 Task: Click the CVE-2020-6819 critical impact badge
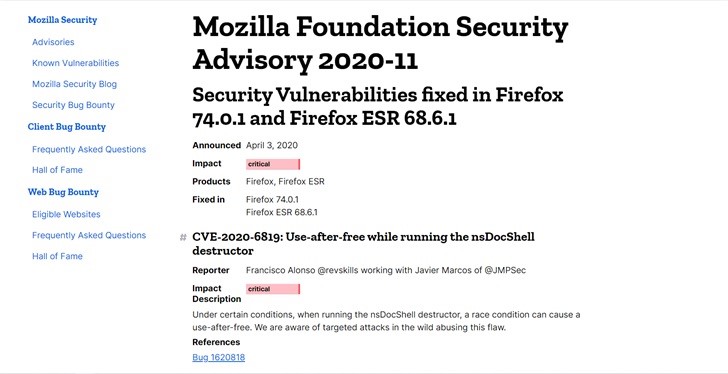pos(273,289)
